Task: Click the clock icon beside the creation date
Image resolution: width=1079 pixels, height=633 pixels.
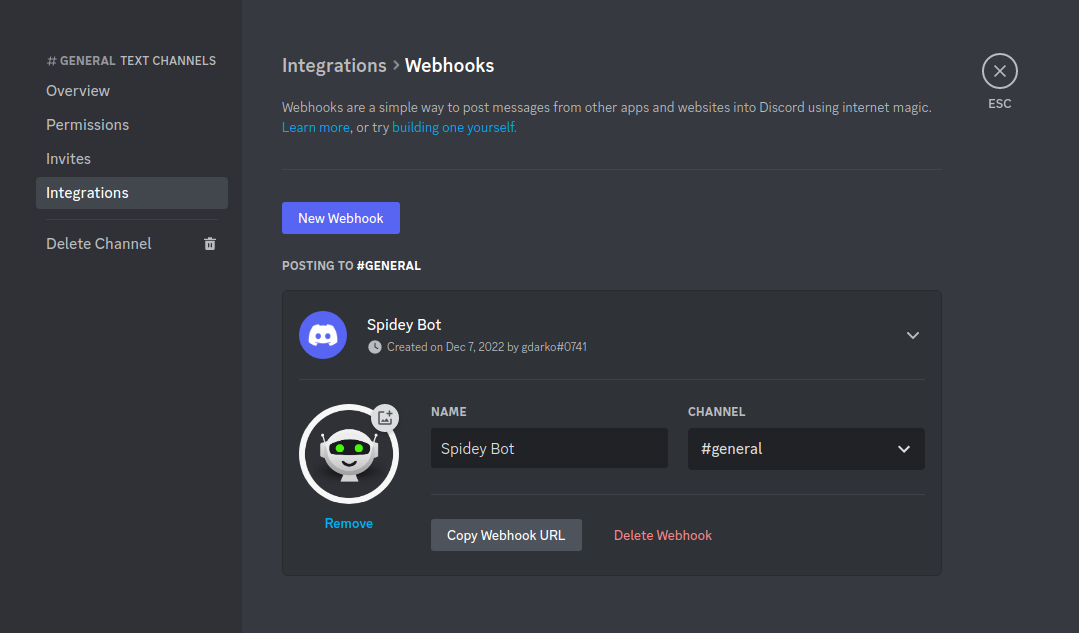Action: tap(375, 347)
